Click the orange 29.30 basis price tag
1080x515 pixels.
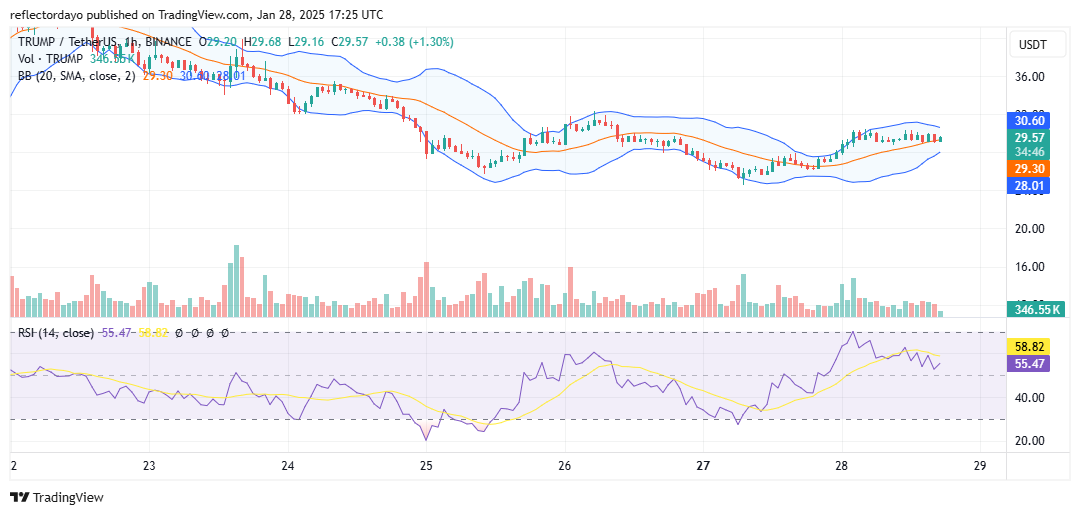(x=1030, y=168)
